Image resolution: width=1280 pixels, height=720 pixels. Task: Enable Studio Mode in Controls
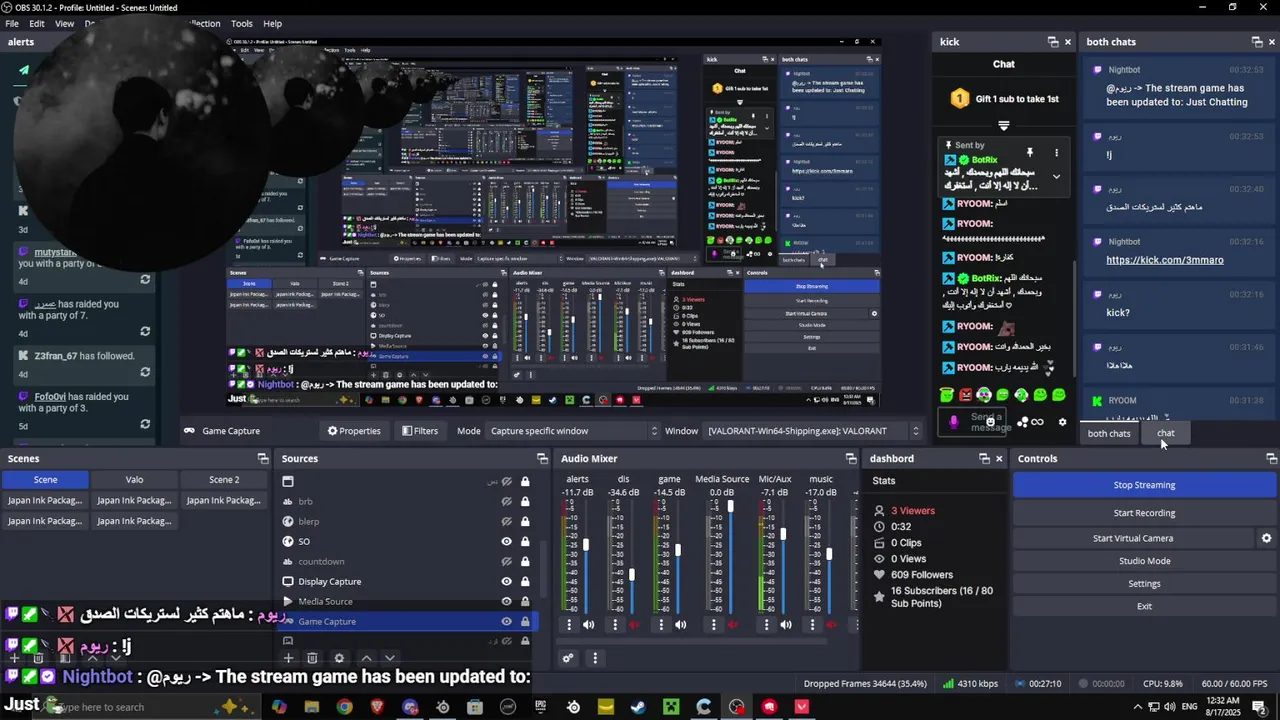1144,561
